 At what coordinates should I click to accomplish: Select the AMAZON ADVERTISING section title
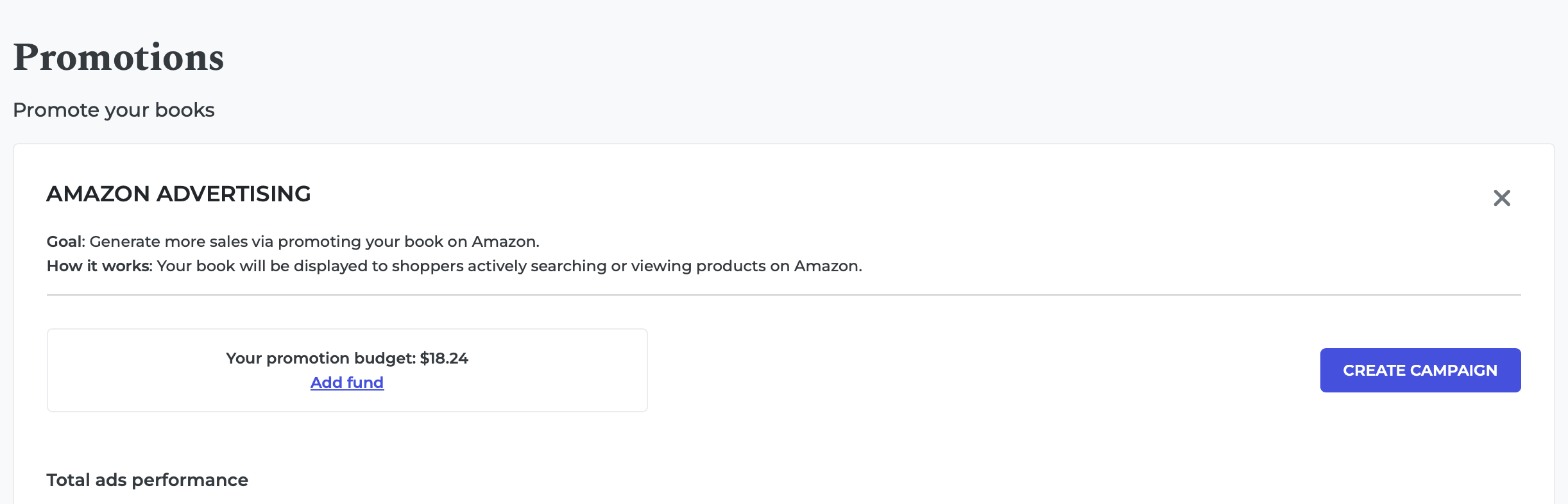[x=178, y=194]
